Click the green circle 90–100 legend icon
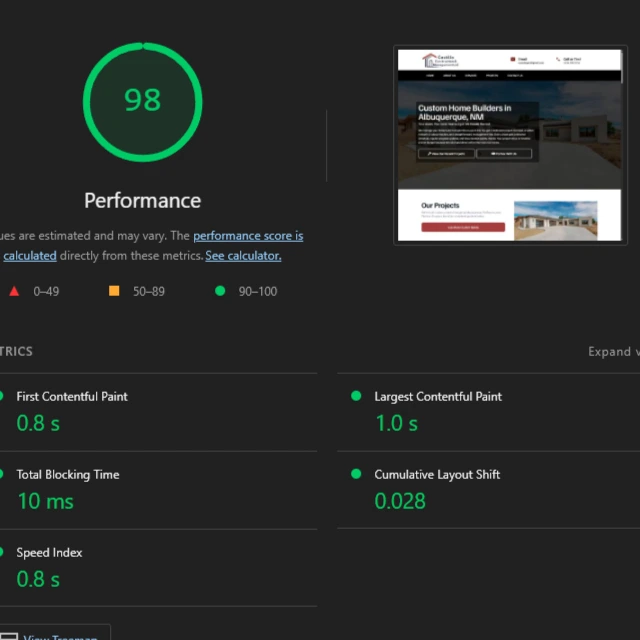This screenshot has width=640, height=640. point(220,291)
